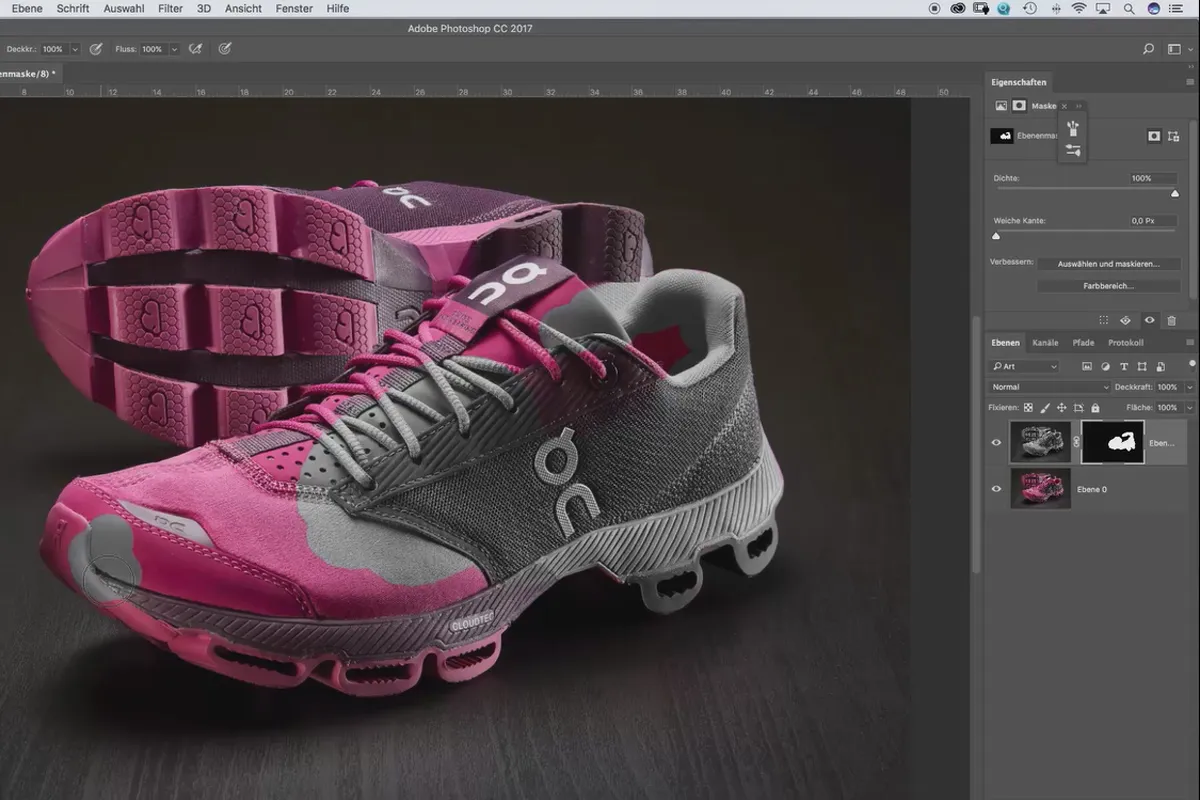Open Fluss flow dropdown in options bar

click(x=174, y=49)
